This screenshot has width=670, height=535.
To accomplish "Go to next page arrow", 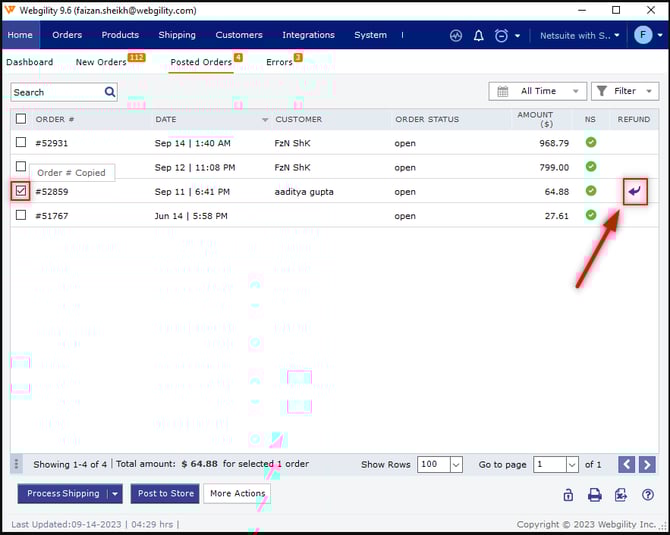I will [x=647, y=464].
